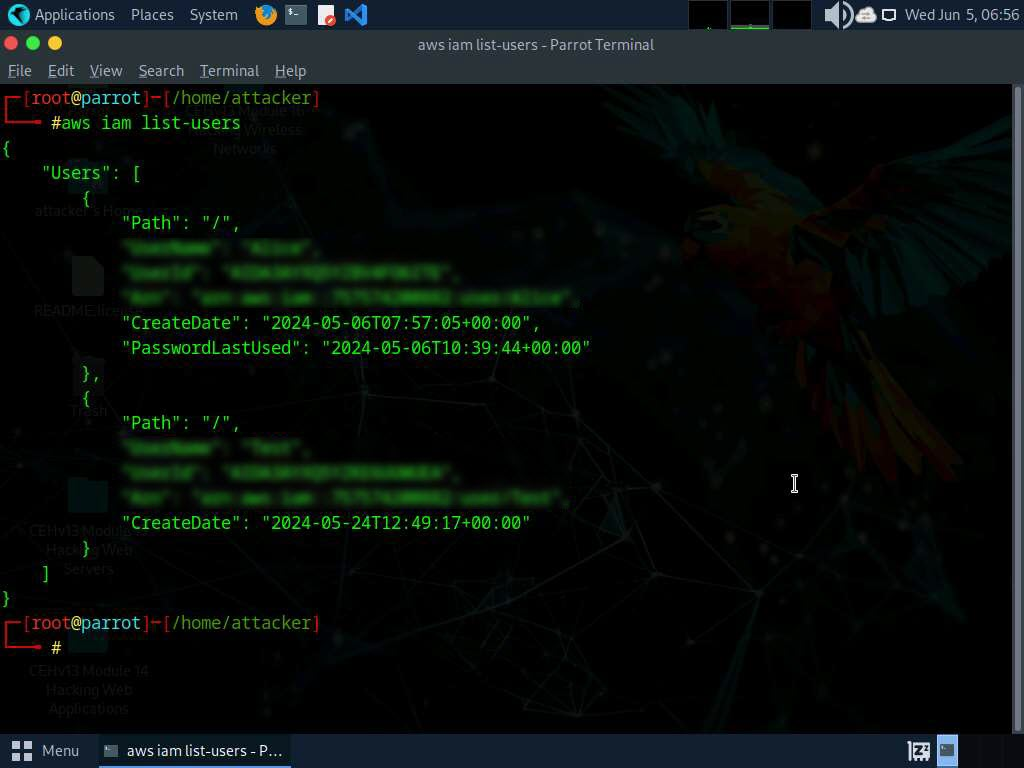
Task: Open the bottom-left Menu button
Action: click(45, 750)
